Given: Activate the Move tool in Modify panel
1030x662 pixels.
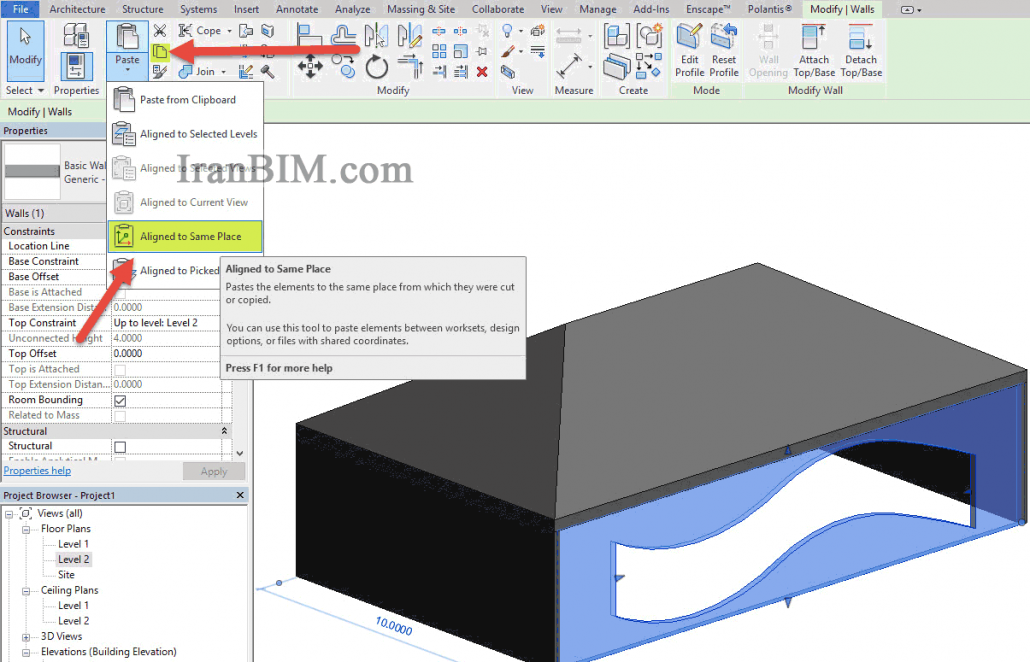Looking at the screenshot, I should tap(309, 66).
